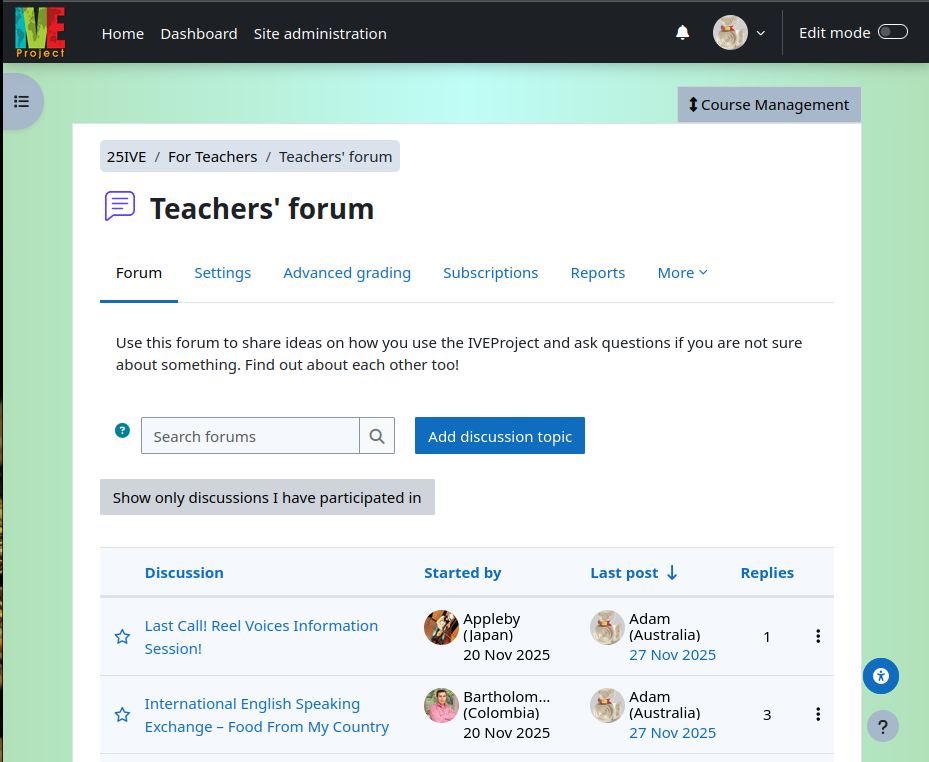Click the search magnifier icon
The width and height of the screenshot is (929, 762).
[x=377, y=435]
